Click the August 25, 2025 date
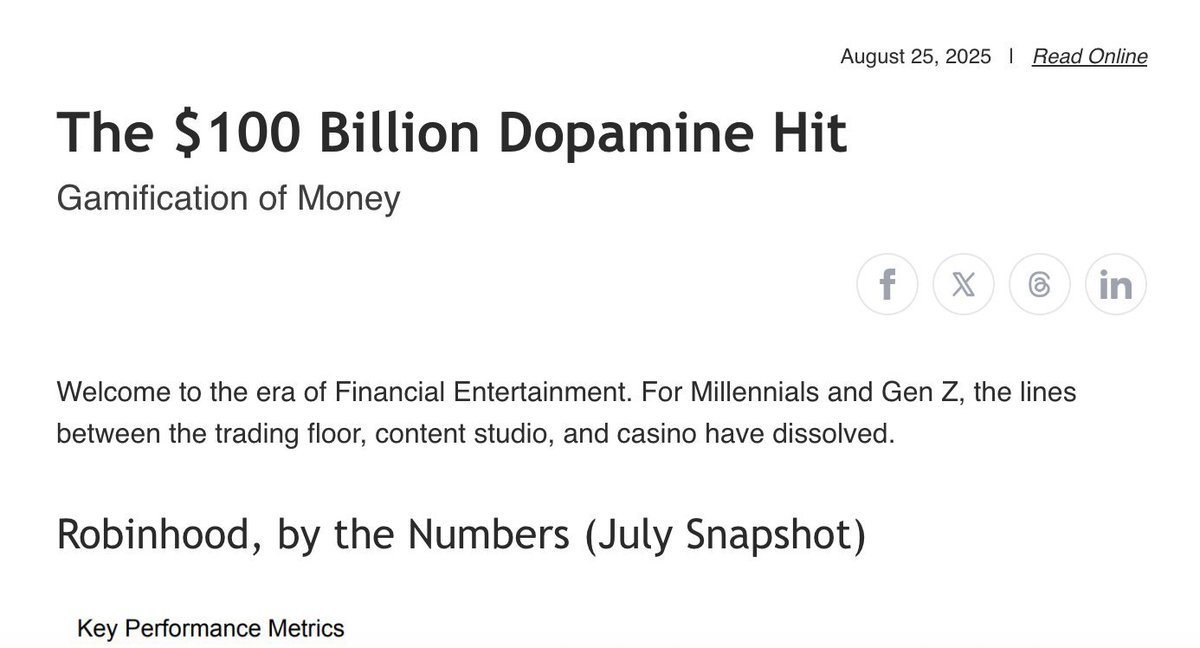The height and width of the screenshot is (648, 1200). pyautogui.click(x=915, y=57)
